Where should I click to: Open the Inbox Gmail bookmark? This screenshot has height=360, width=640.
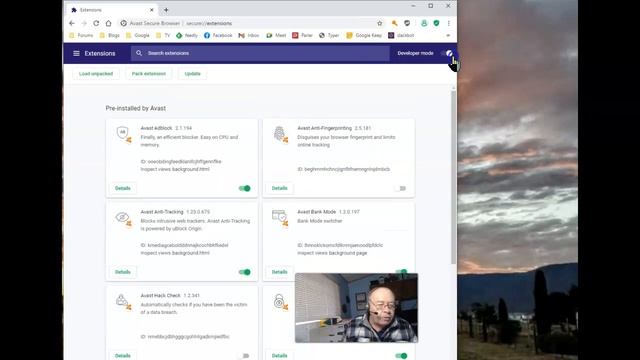click(x=249, y=36)
